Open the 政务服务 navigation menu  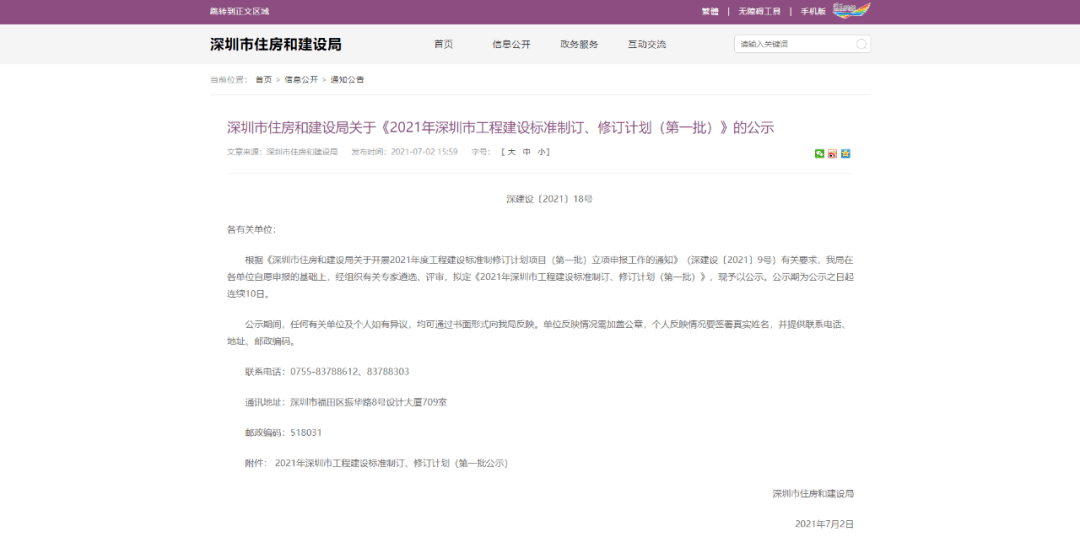579,44
